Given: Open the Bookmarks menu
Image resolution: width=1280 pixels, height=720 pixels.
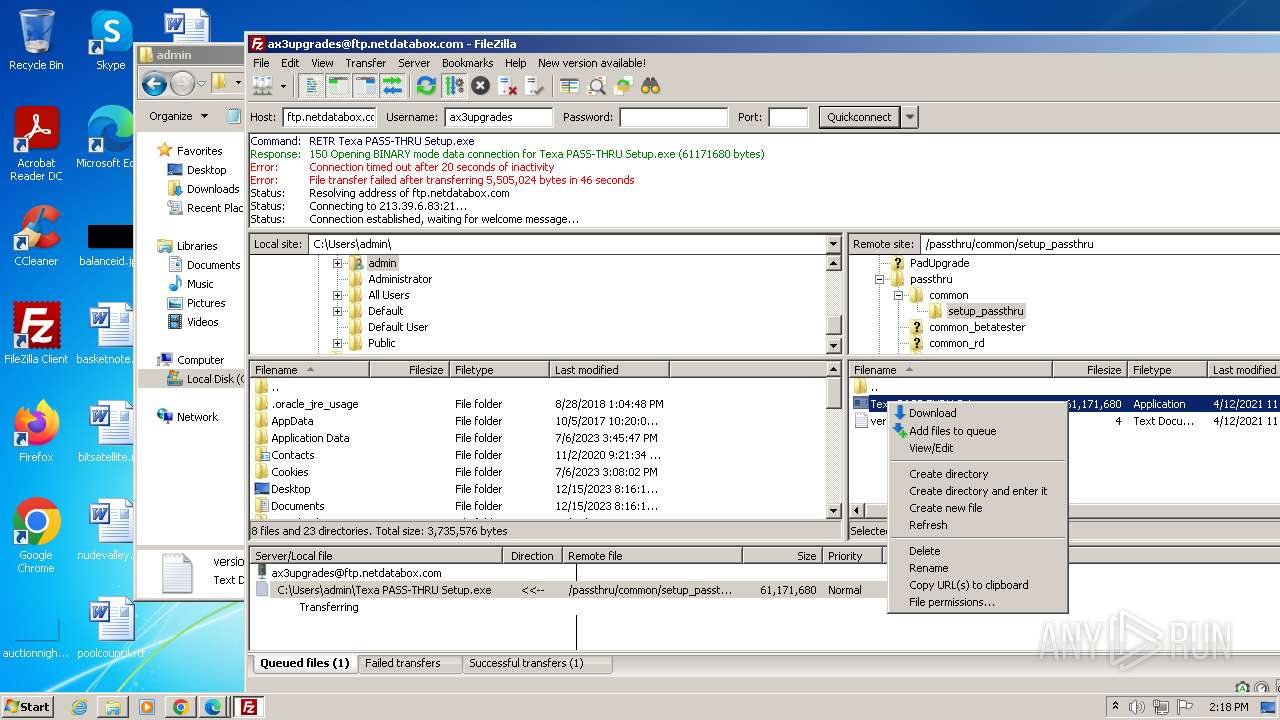Looking at the screenshot, I should pyautogui.click(x=468, y=63).
